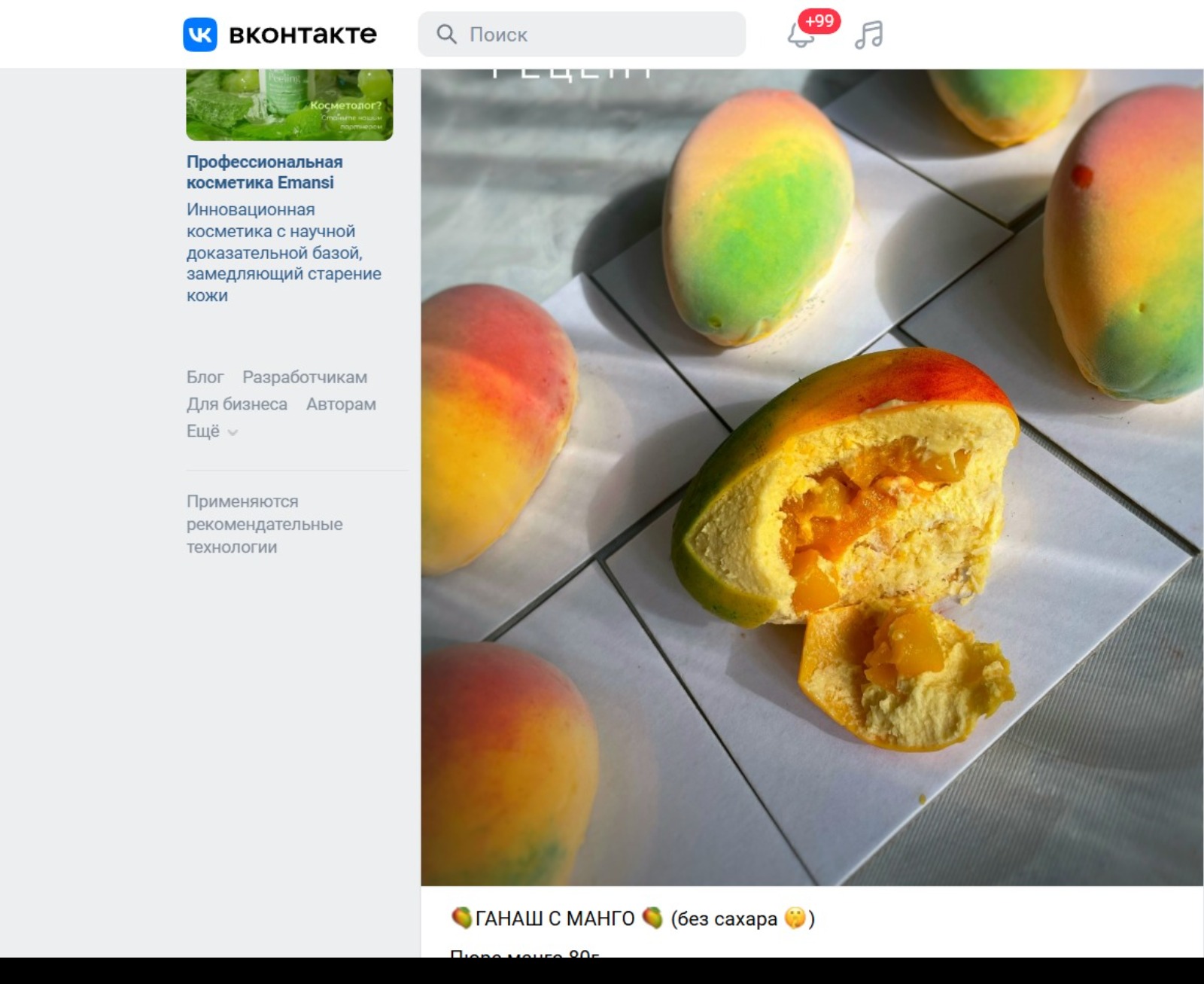Open the music player note icon
Screen dimensions: 1204x984
[869, 35]
